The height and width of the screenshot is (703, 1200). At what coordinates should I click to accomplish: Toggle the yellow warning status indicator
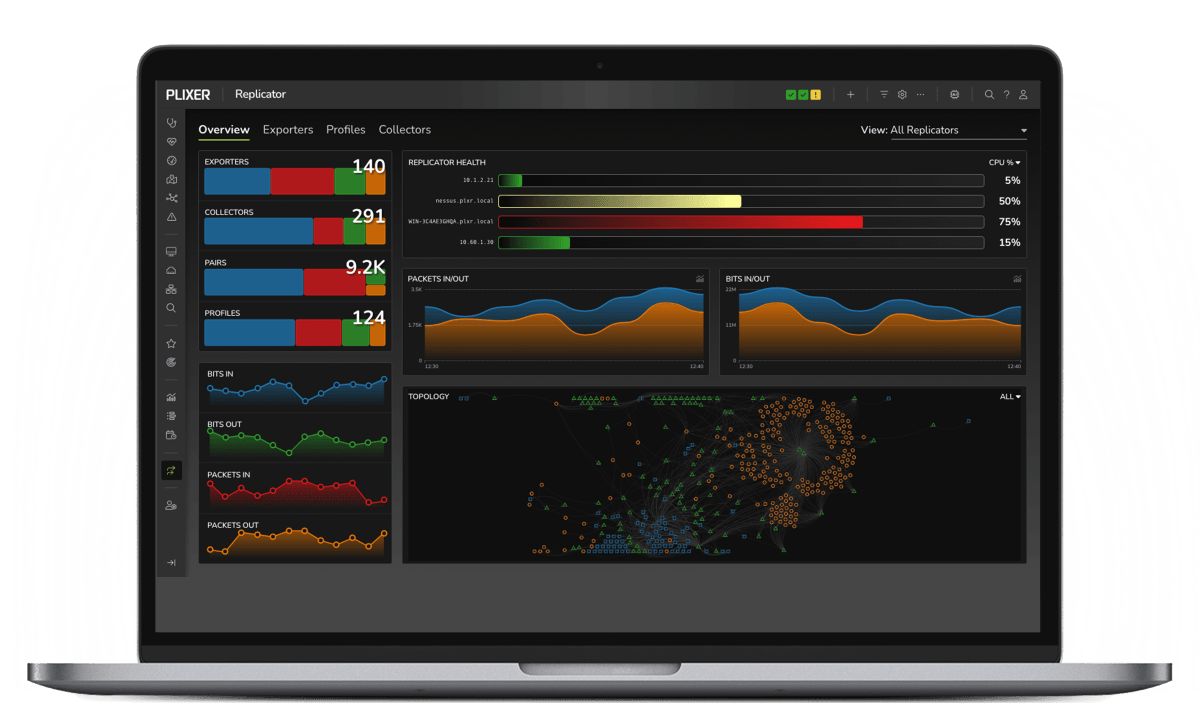tap(815, 94)
